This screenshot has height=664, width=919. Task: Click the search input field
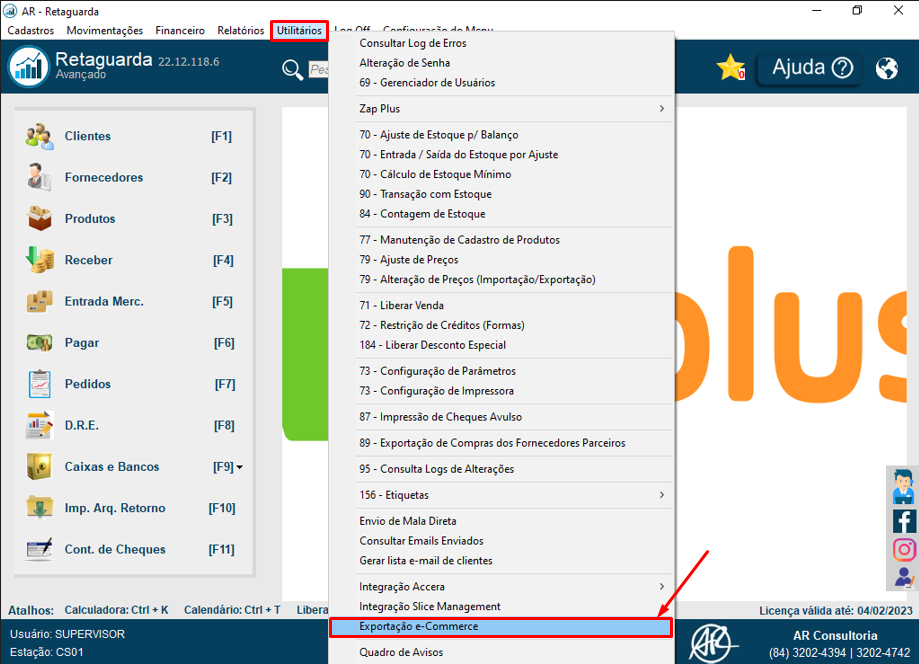[x=318, y=70]
